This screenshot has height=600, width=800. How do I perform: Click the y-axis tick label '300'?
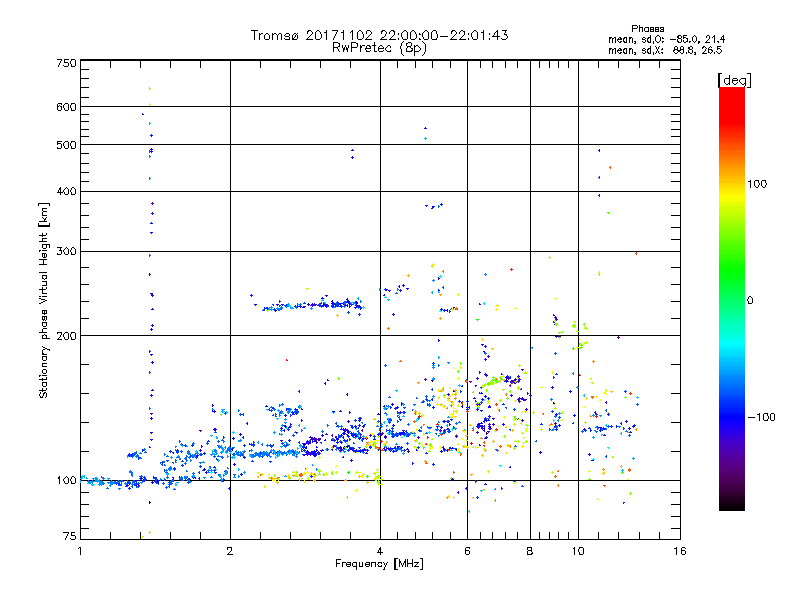pos(66,251)
